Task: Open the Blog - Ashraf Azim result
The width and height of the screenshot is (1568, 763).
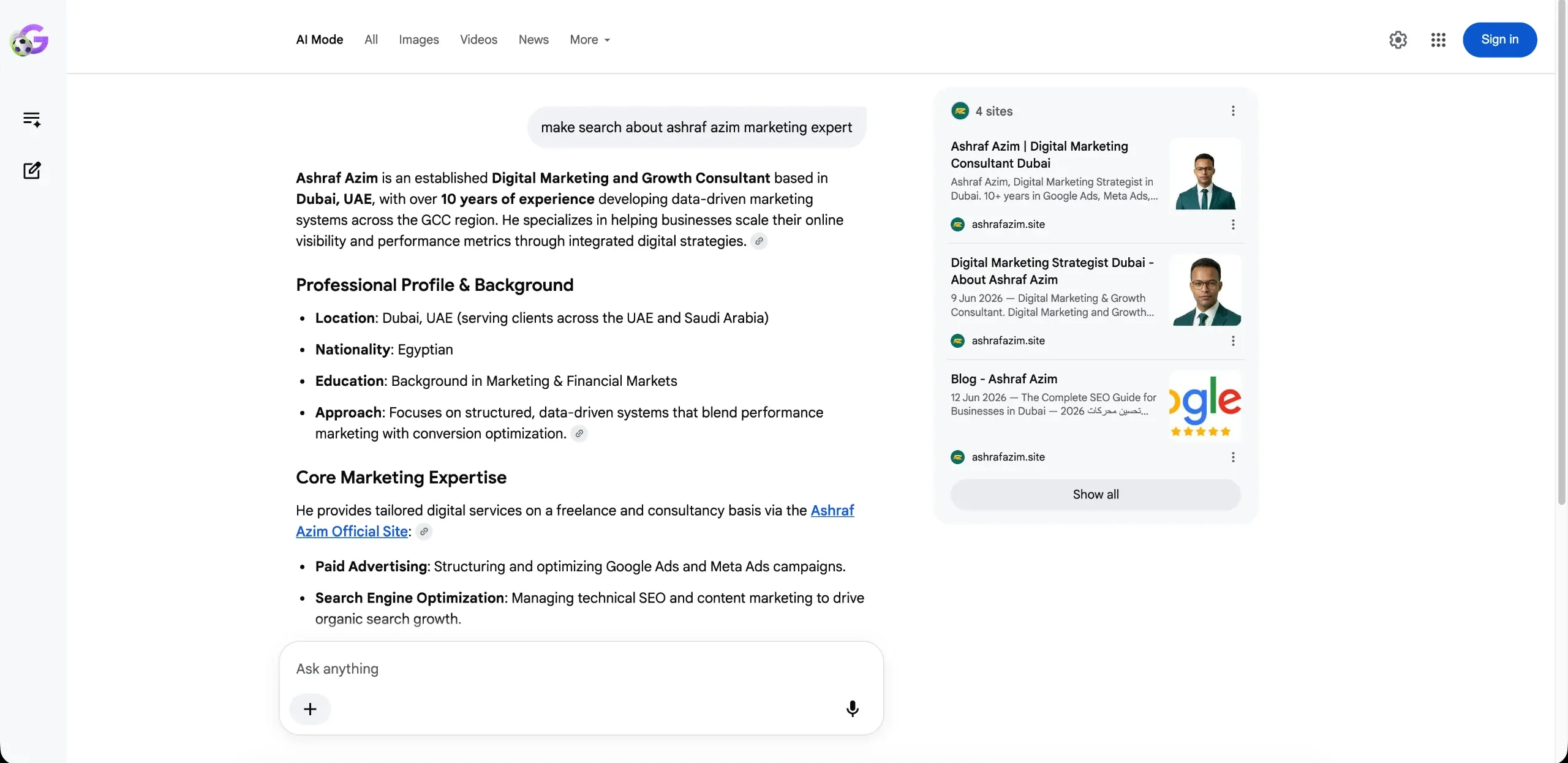Action: (x=1004, y=378)
